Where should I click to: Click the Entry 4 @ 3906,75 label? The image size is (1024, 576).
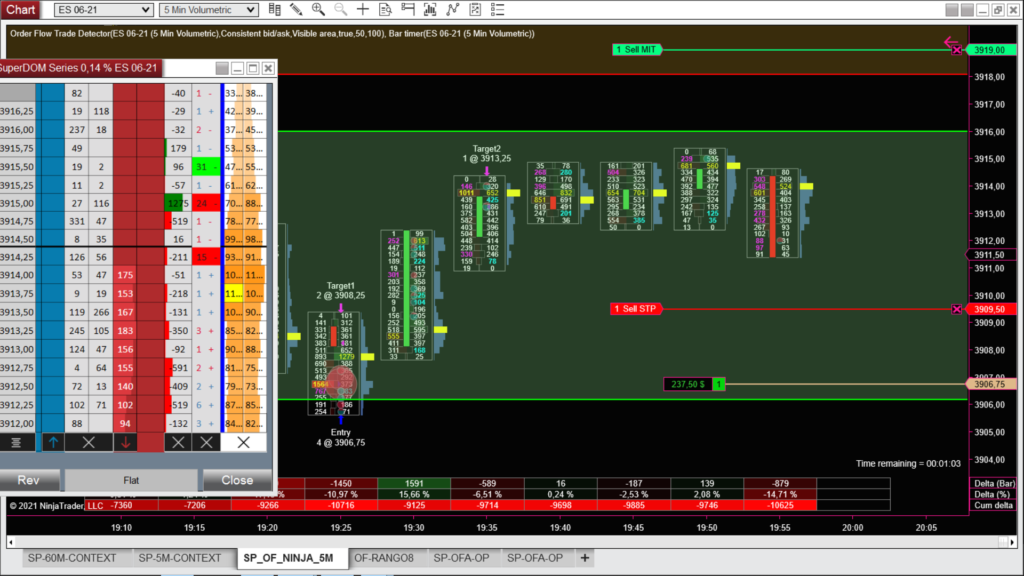click(x=341, y=438)
